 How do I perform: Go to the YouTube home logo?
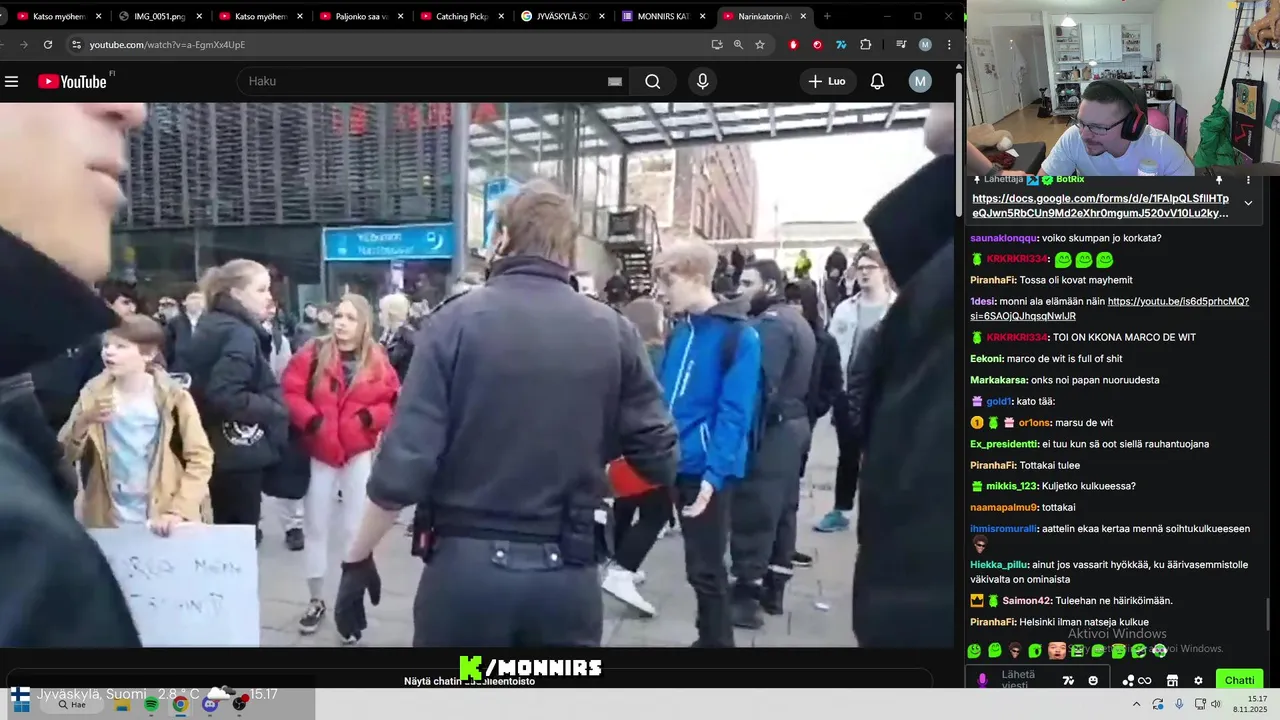[72, 81]
